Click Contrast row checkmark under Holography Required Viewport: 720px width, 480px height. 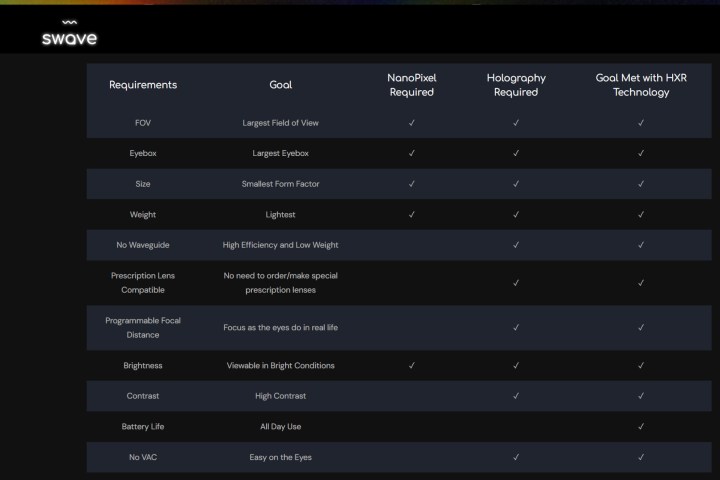(515, 396)
